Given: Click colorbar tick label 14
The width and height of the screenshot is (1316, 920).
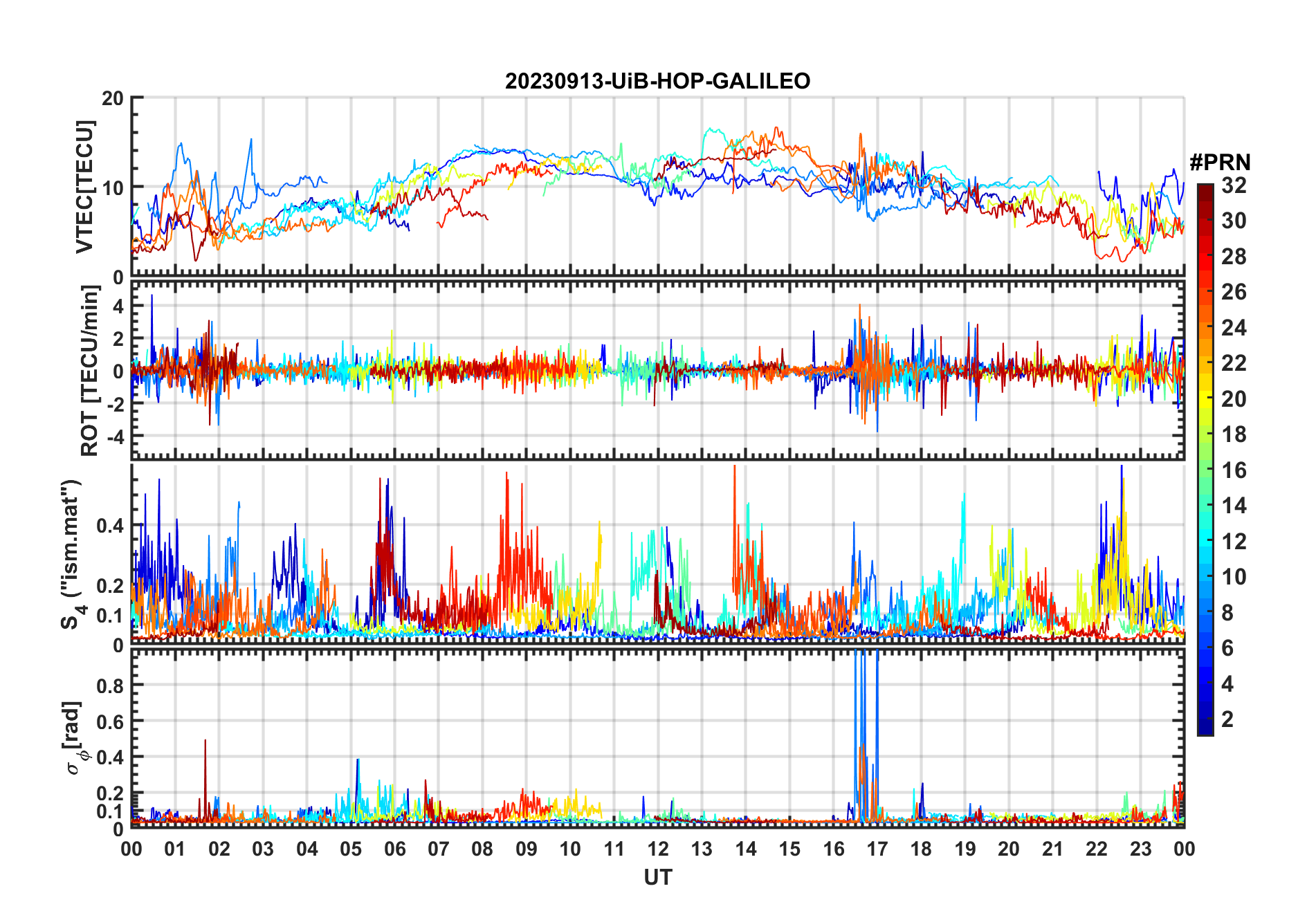Looking at the screenshot, I should click(1234, 506).
